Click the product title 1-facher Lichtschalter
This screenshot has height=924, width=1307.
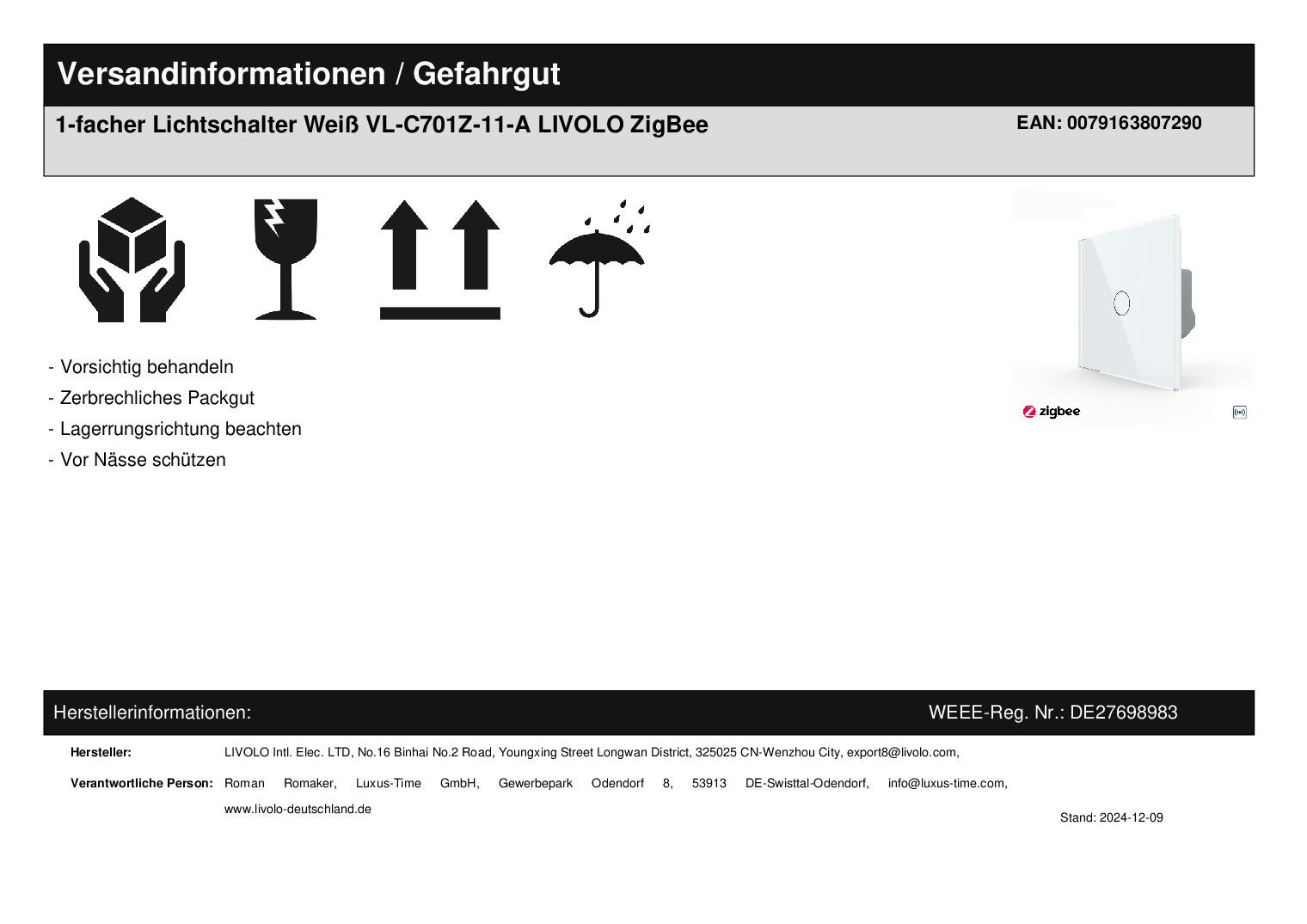pos(381,125)
